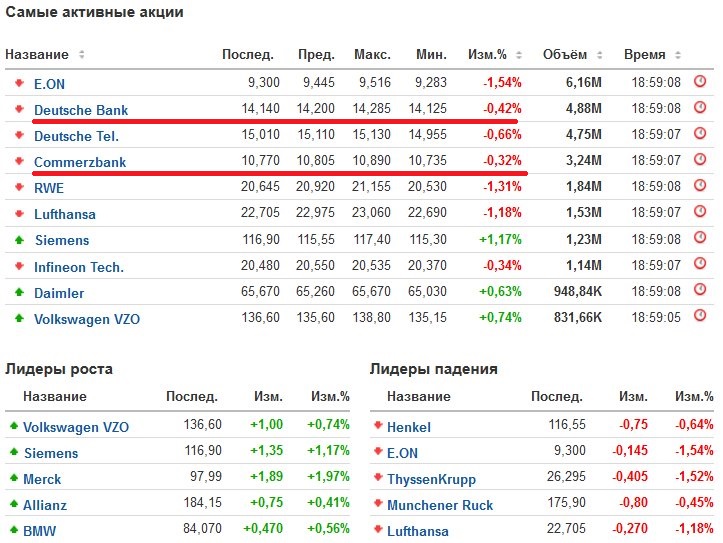Click red down arrow beside Lufthansa in active table
The height and width of the screenshot is (543, 723).
tap(17, 214)
